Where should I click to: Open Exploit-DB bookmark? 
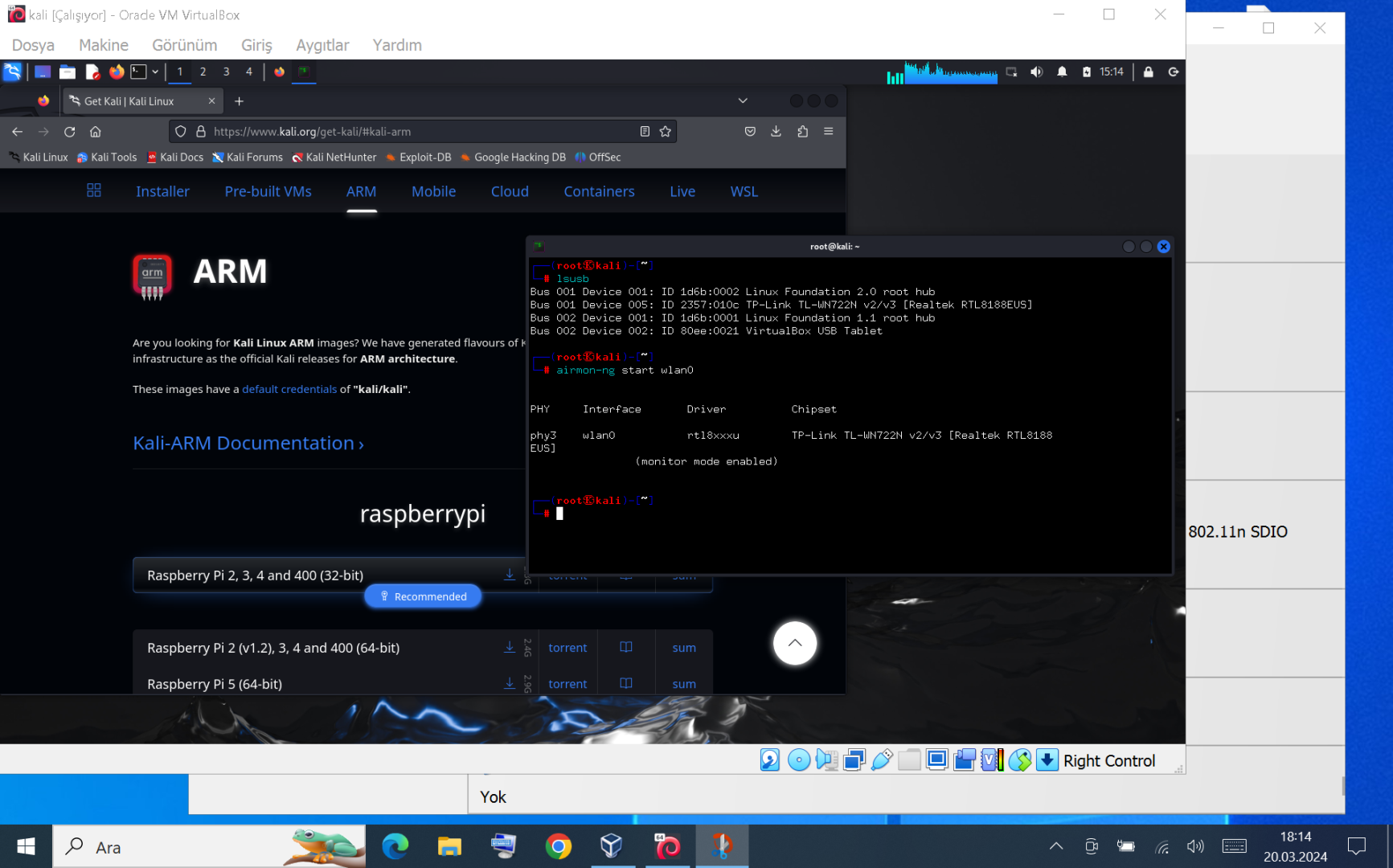419,158
